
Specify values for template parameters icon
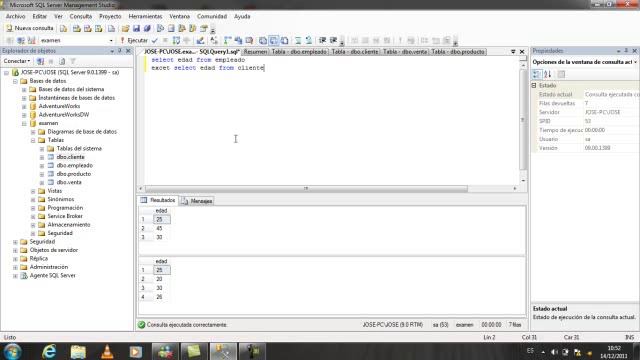point(214,40)
